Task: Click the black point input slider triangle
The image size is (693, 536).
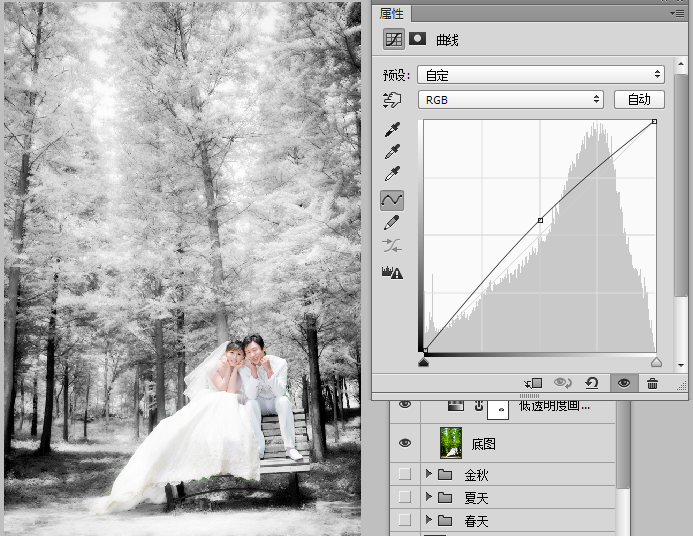Action: (423, 362)
